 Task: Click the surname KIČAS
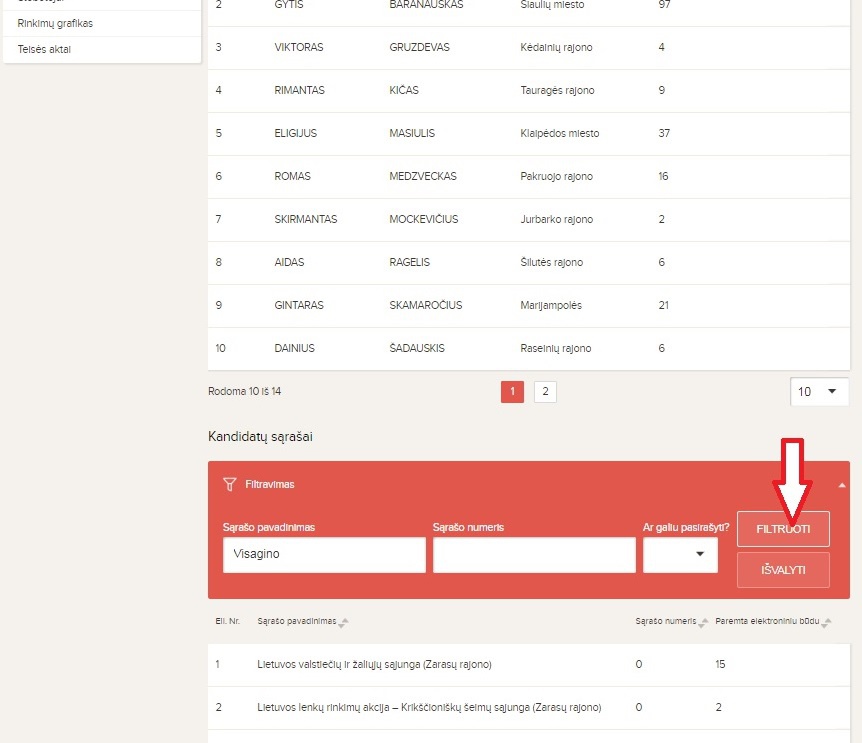pyautogui.click(x=404, y=90)
